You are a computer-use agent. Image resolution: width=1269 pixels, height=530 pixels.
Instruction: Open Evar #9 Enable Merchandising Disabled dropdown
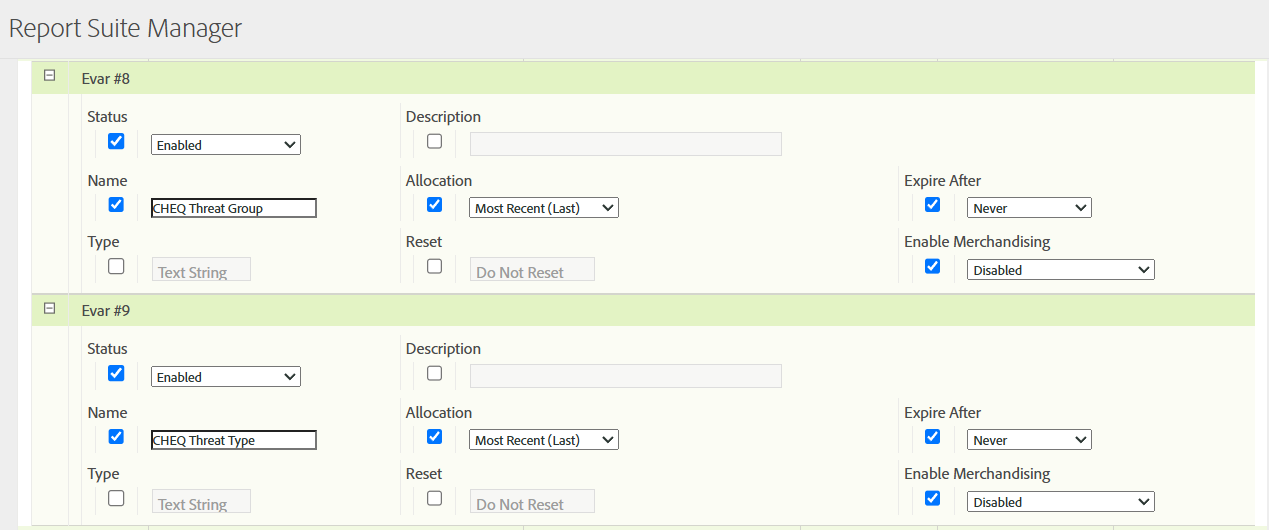pos(1061,502)
